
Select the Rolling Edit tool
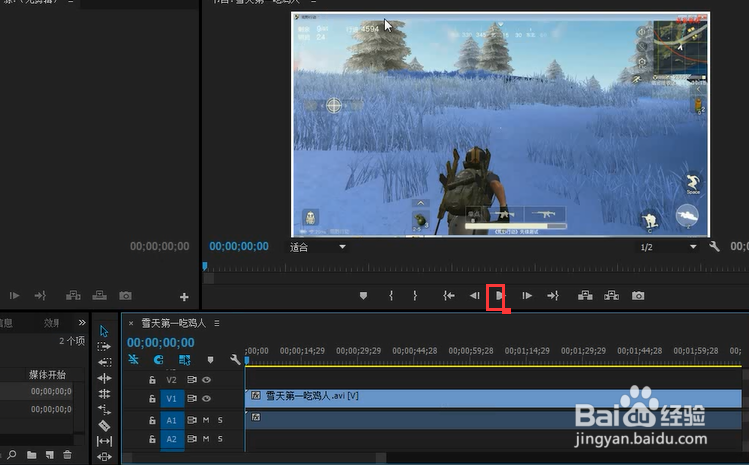tap(104, 394)
